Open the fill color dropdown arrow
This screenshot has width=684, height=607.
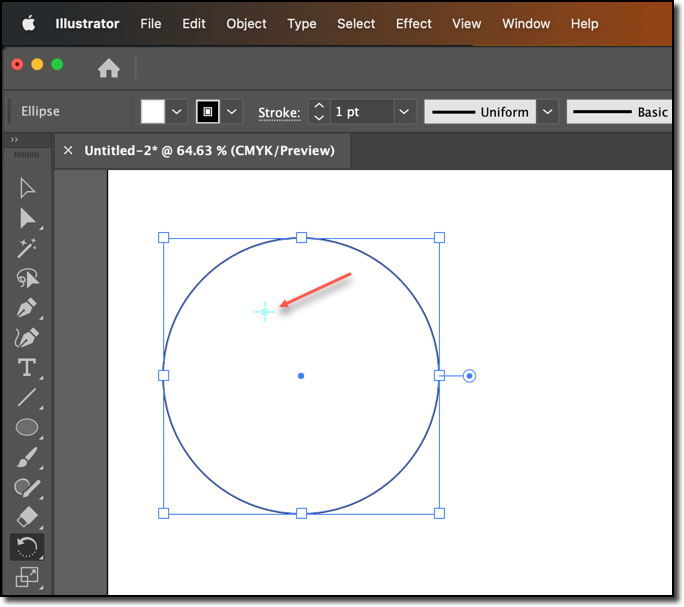pos(177,112)
